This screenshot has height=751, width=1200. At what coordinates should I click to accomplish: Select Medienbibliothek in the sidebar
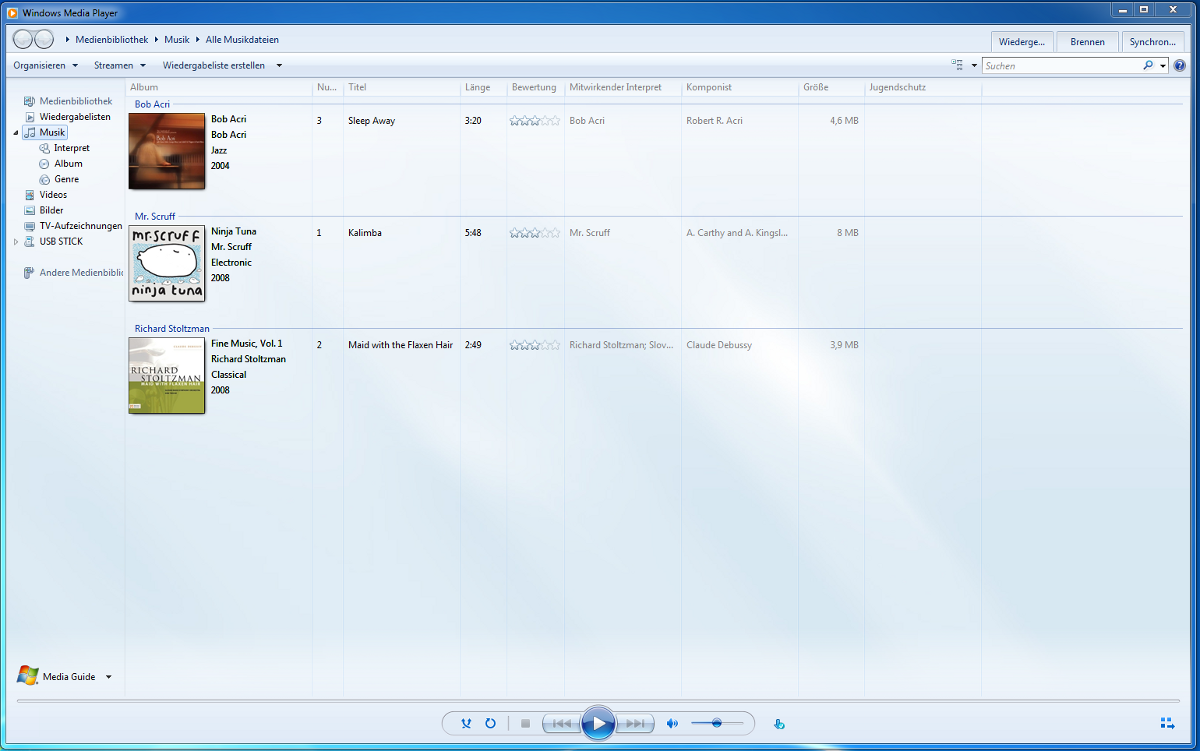coord(76,101)
